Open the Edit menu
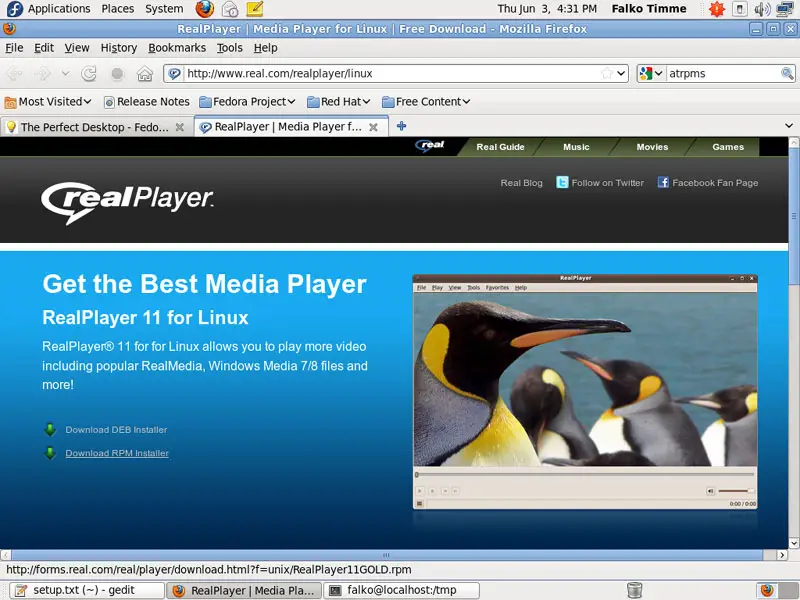 point(44,48)
